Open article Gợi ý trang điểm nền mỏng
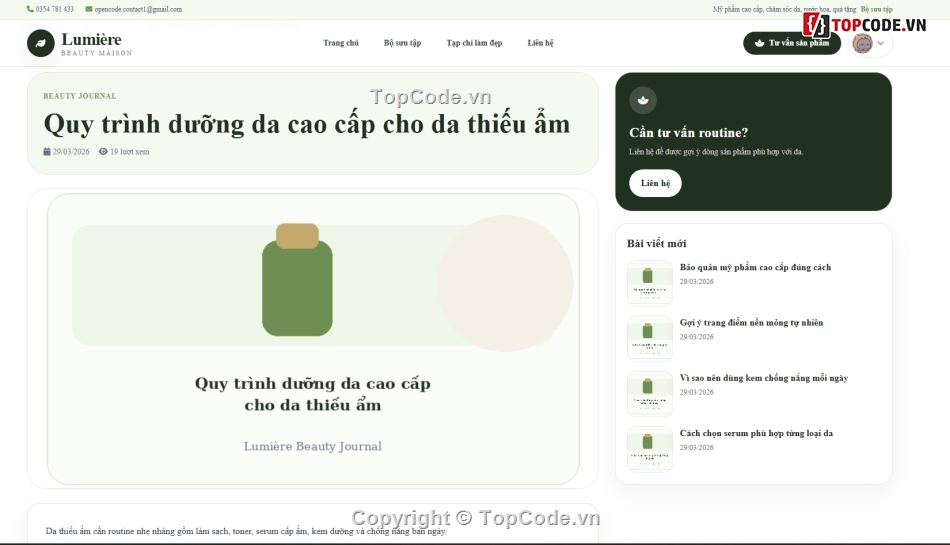This screenshot has width=950, height=545. 751,323
